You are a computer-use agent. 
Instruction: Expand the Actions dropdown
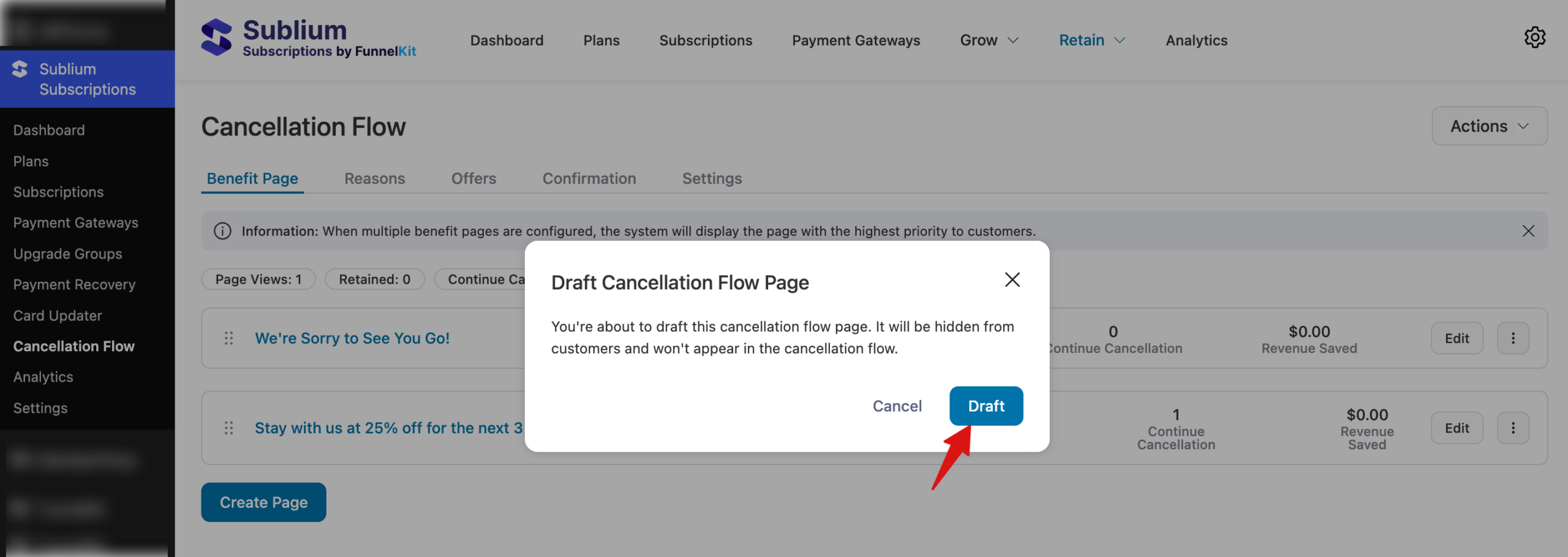[x=1489, y=126]
